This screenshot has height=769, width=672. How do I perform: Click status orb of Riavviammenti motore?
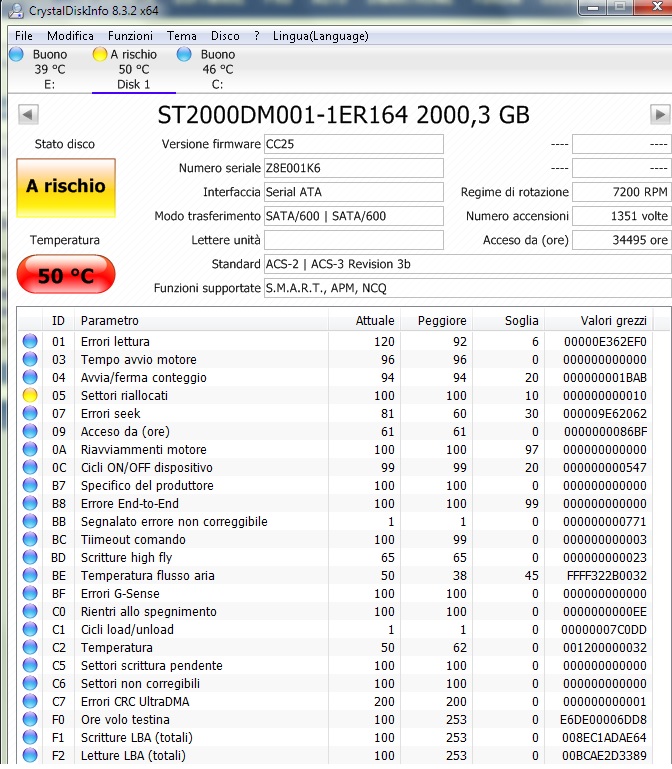30,449
